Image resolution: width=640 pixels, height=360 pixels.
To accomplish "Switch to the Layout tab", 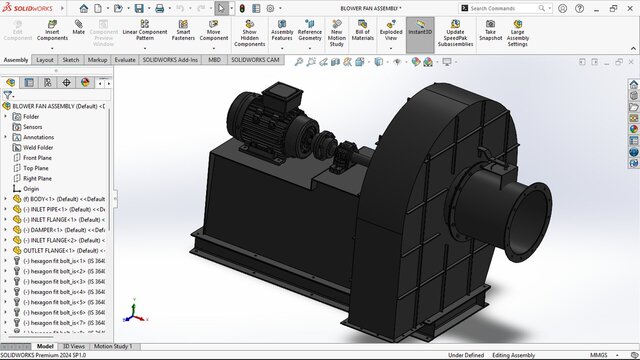I will point(44,60).
